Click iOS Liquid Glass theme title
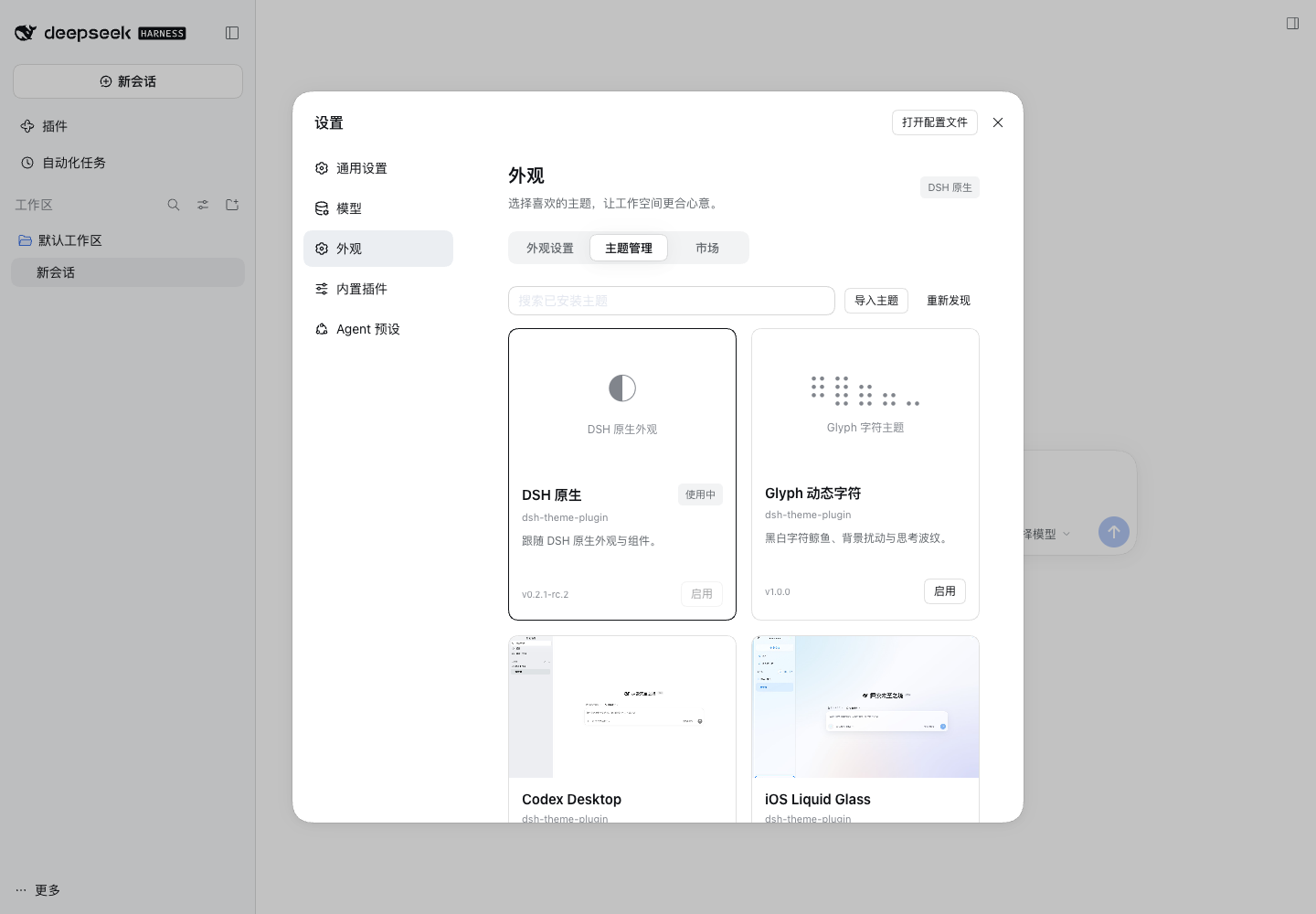 [x=818, y=799]
